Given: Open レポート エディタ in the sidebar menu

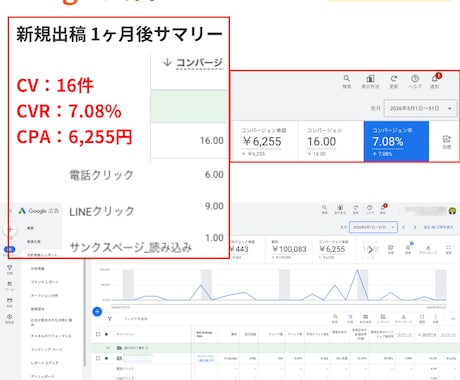Looking at the screenshot, I should 44,363.
